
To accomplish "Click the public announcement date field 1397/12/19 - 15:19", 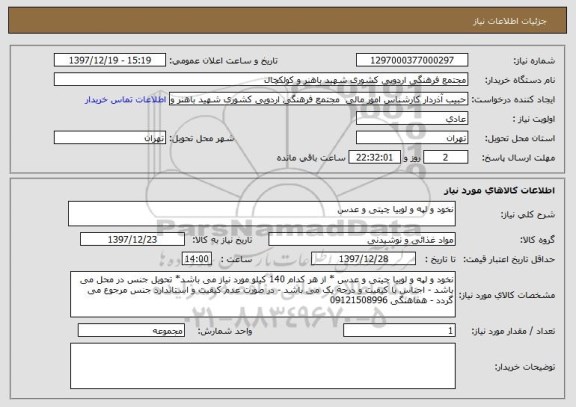I will (110, 60).
